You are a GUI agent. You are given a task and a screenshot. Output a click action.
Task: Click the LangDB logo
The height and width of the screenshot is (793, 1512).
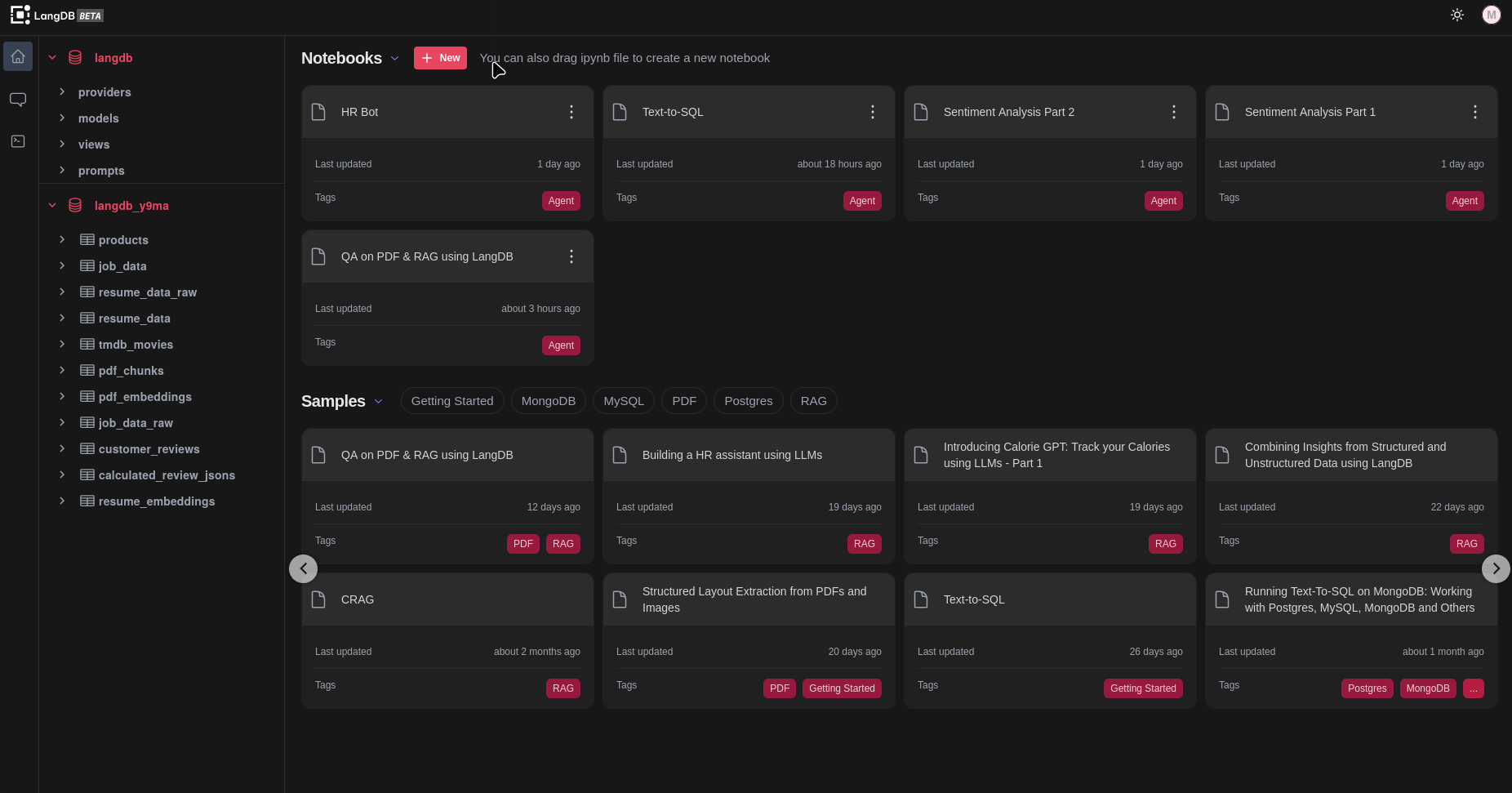56,15
